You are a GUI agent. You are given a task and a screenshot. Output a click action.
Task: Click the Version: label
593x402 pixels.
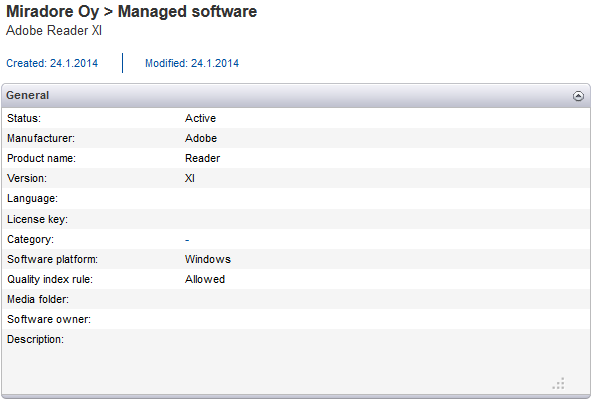tap(27, 178)
